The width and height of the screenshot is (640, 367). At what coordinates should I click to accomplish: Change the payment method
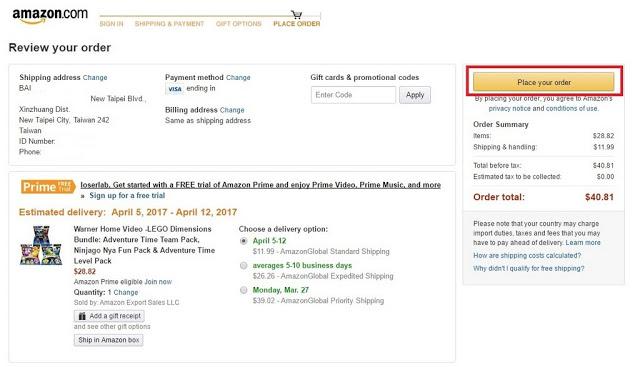[x=238, y=78]
